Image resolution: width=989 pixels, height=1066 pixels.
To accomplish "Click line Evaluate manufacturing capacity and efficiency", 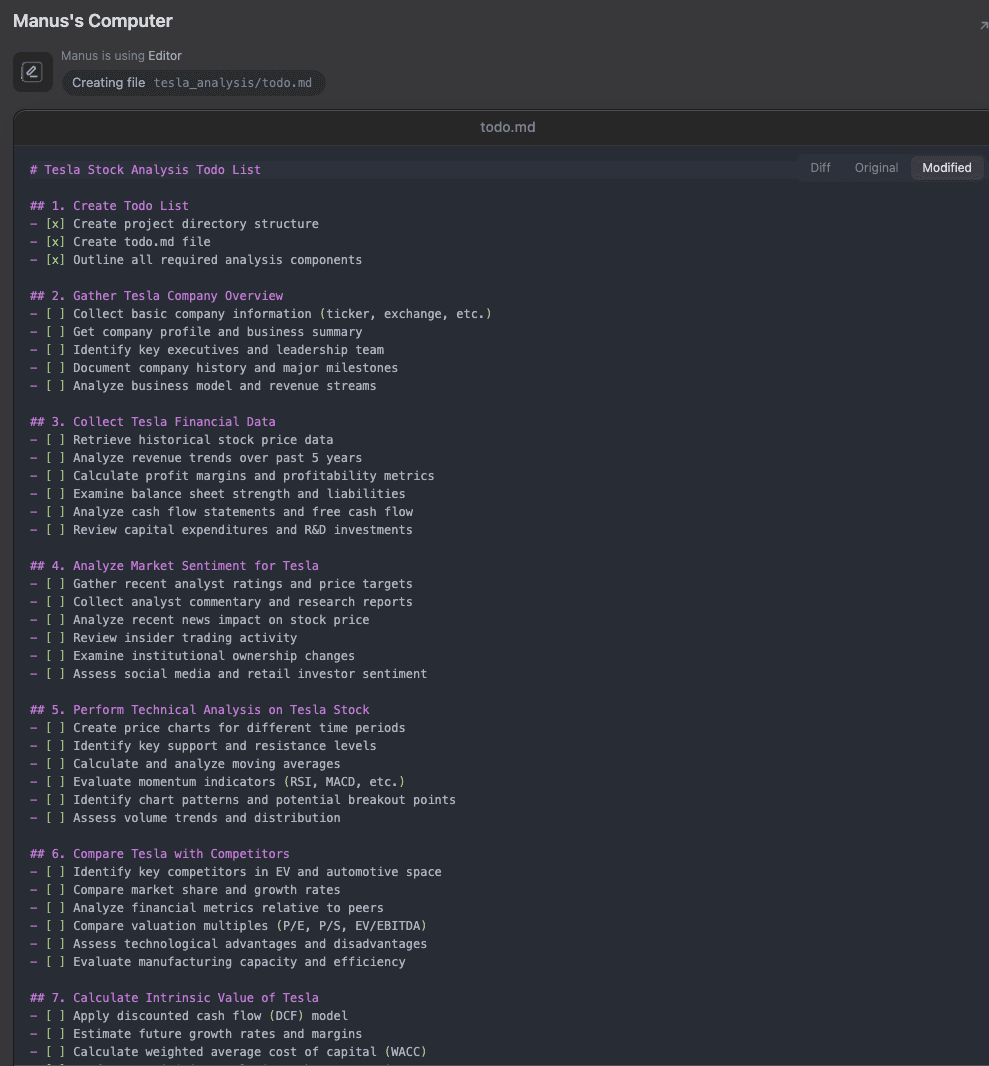I will tap(239, 962).
